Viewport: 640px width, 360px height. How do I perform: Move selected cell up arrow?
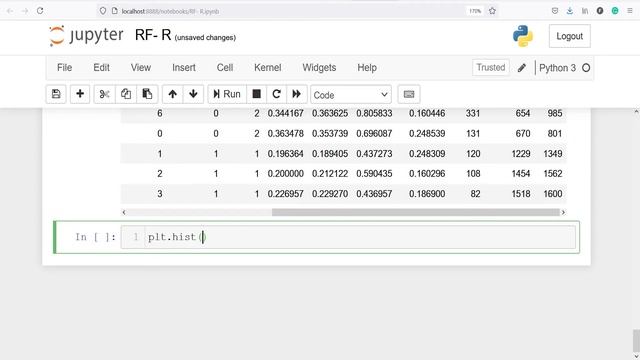(x=173, y=94)
